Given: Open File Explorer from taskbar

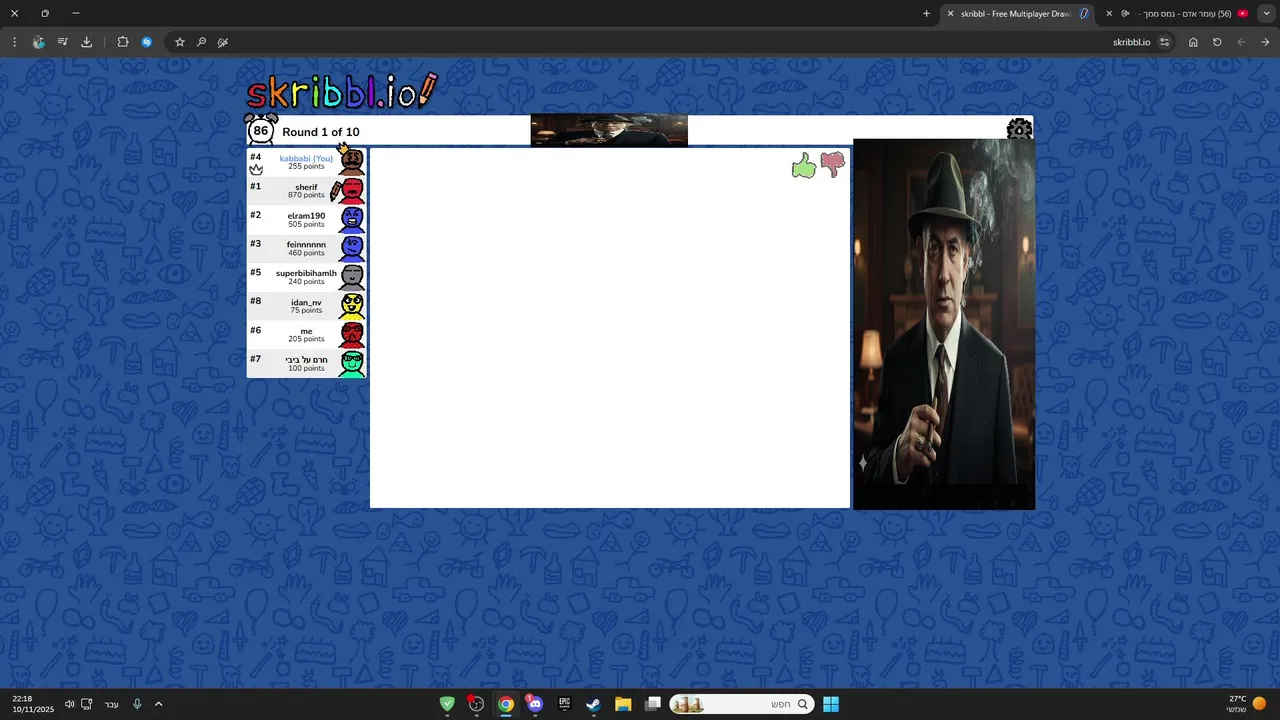Looking at the screenshot, I should pyautogui.click(x=623, y=704).
